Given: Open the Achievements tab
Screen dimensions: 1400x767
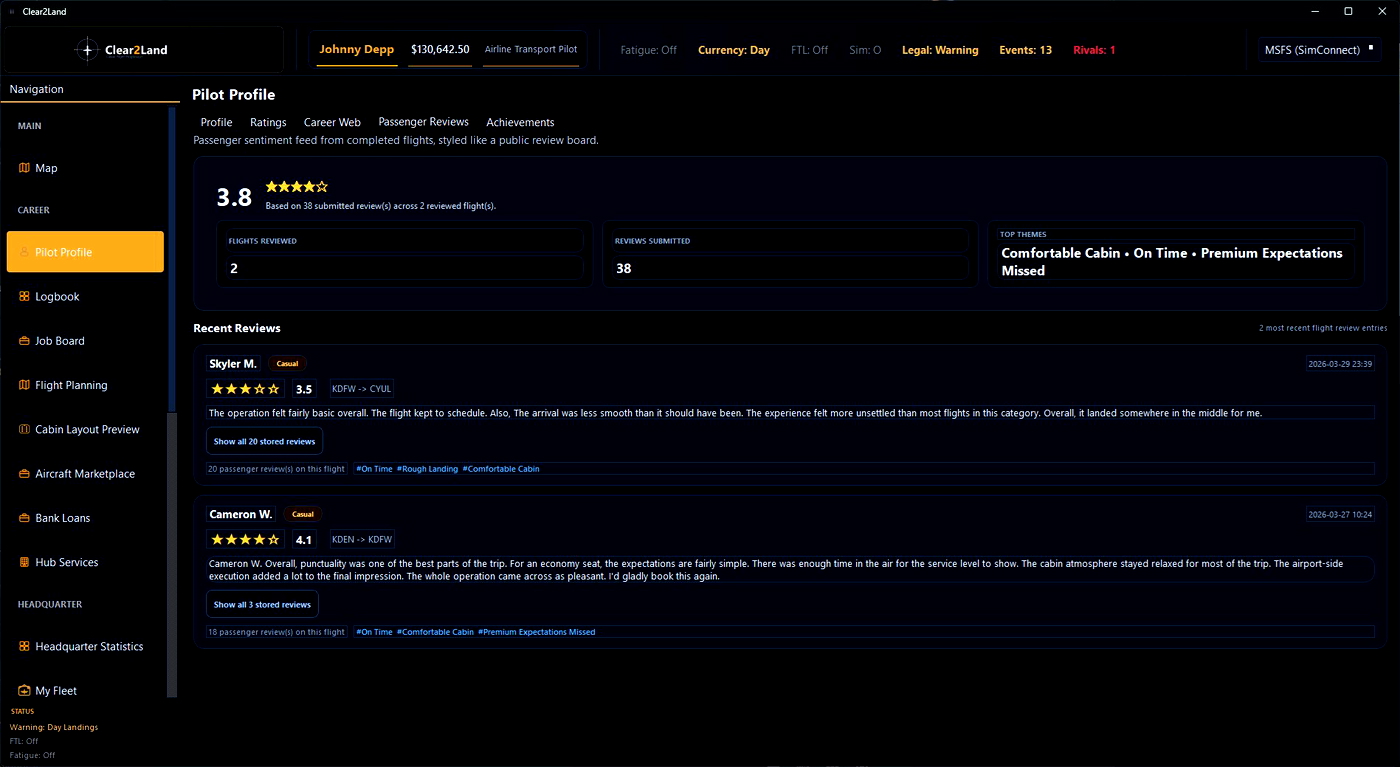Looking at the screenshot, I should tap(520, 122).
